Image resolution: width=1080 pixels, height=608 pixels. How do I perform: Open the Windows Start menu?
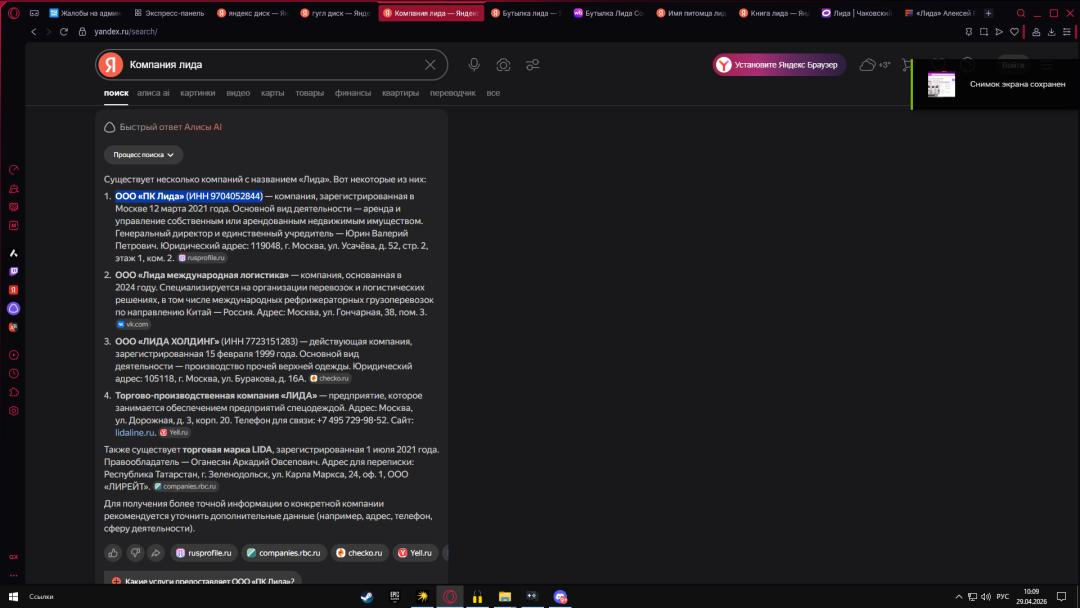pos(13,596)
